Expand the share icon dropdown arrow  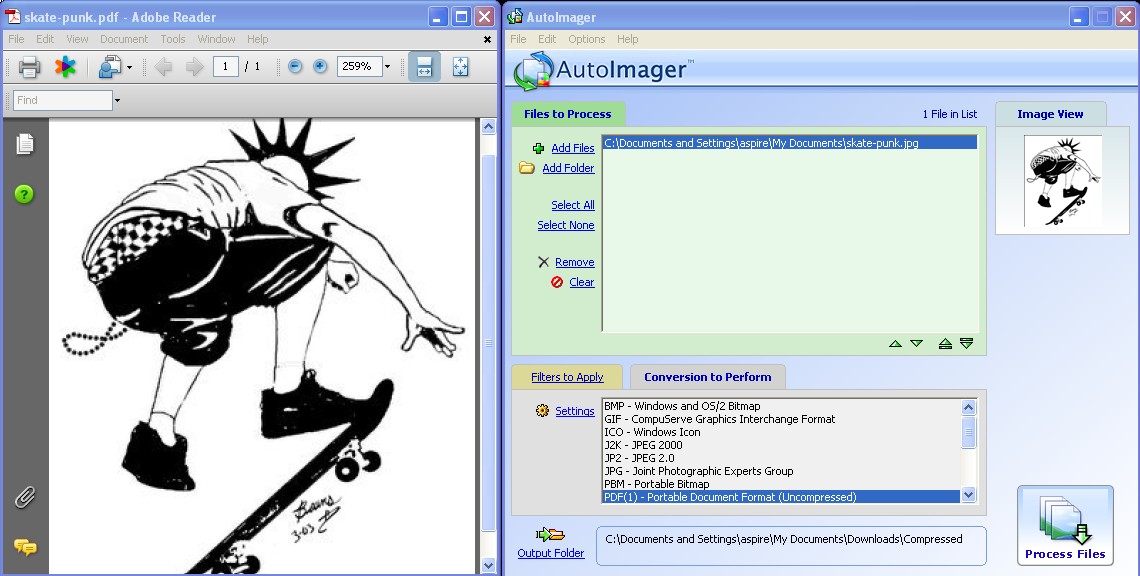(x=129, y=68)
